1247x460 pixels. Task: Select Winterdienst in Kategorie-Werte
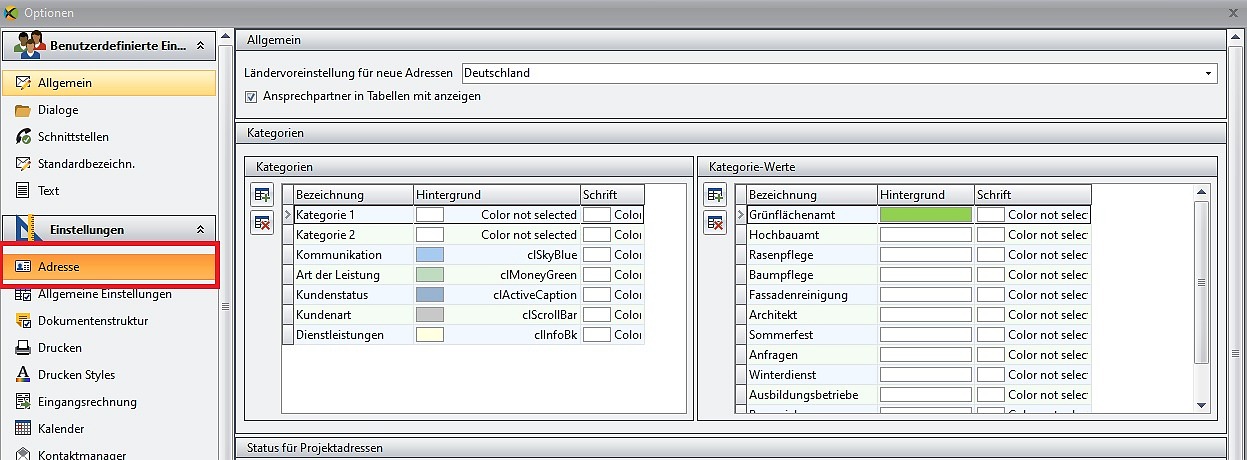click(782, 375)
